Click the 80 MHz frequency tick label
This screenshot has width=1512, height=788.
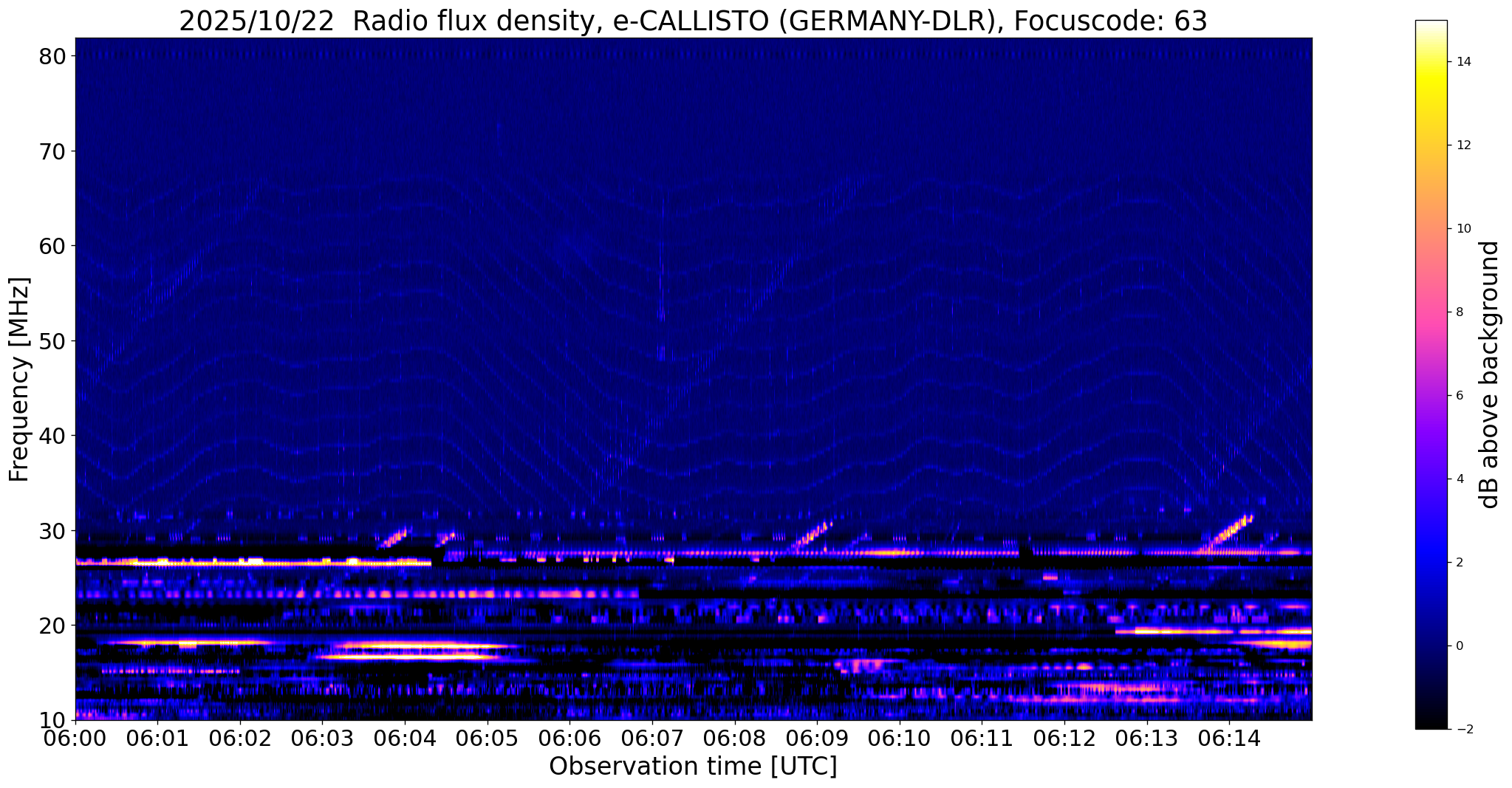tap(52, 56)
